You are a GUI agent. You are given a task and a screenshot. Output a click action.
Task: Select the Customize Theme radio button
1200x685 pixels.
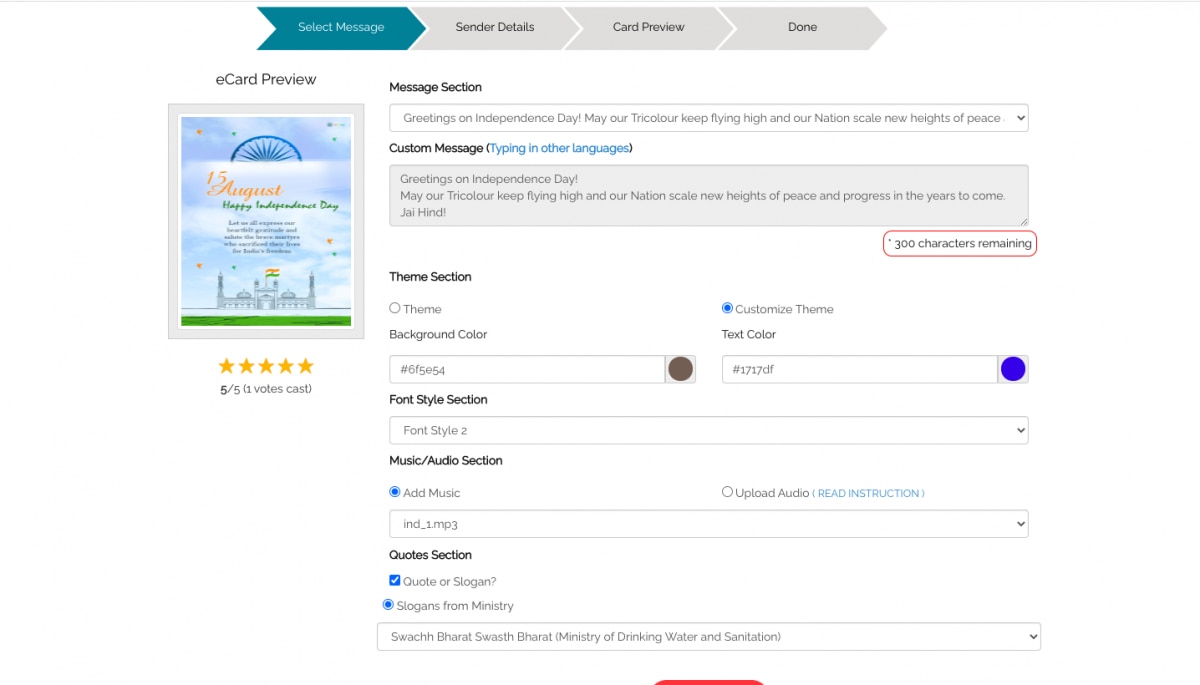tap(727, 308)
